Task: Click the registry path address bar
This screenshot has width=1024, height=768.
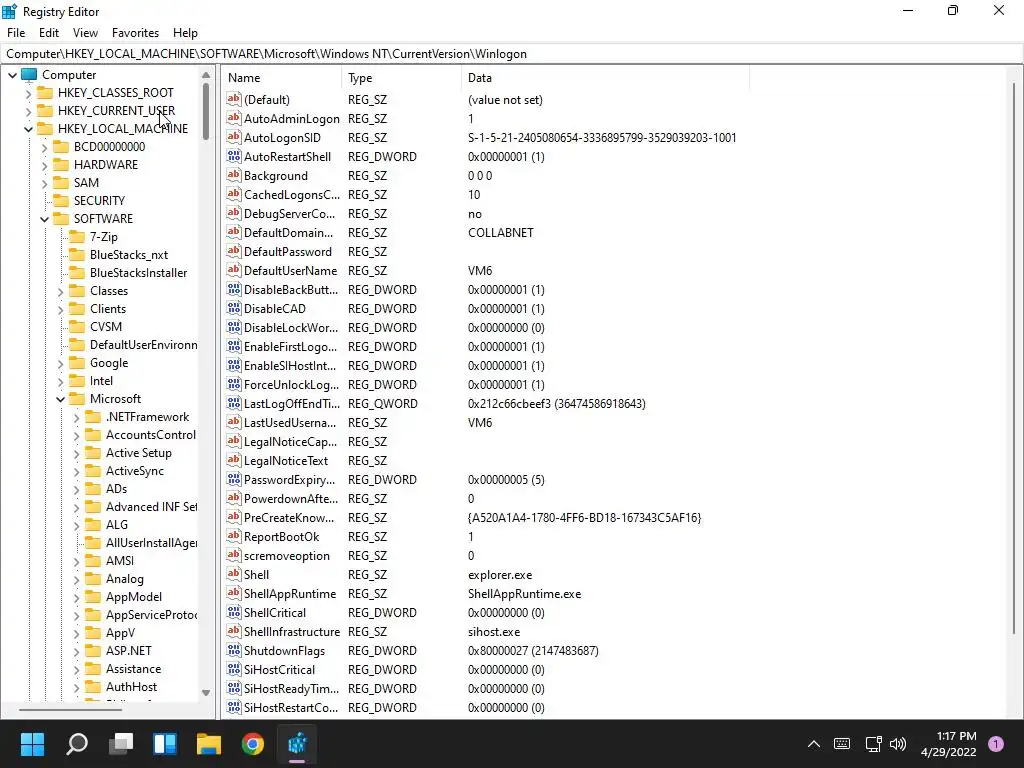Action: click(x=512, y=54)
